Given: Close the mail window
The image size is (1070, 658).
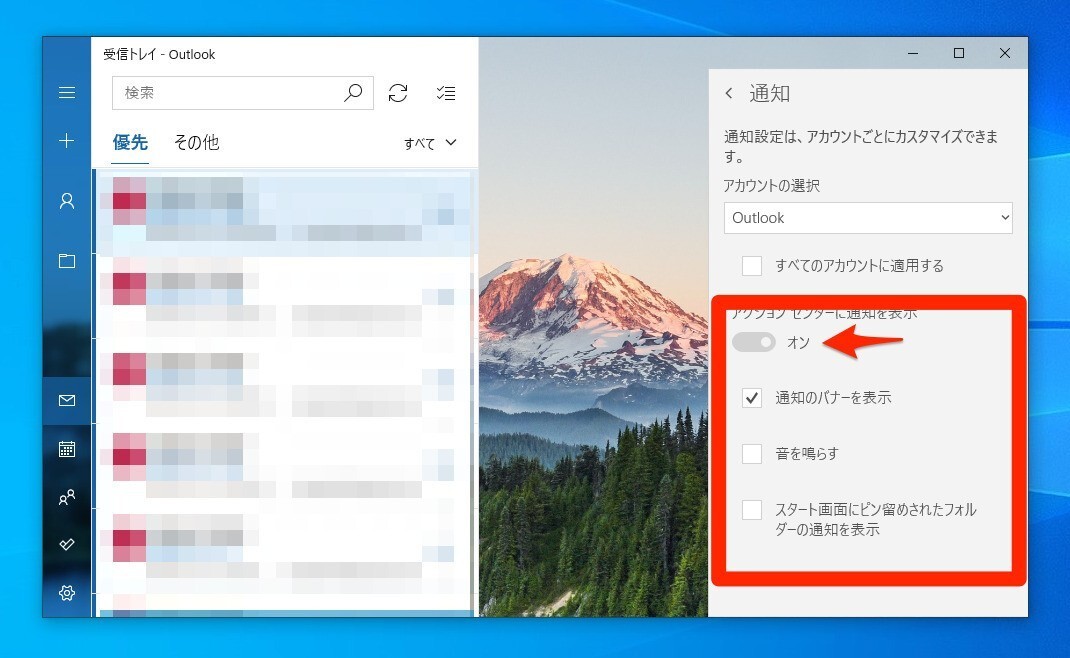Looking at the screenshot, I should pyautogui.click(x=1004, y=53).
